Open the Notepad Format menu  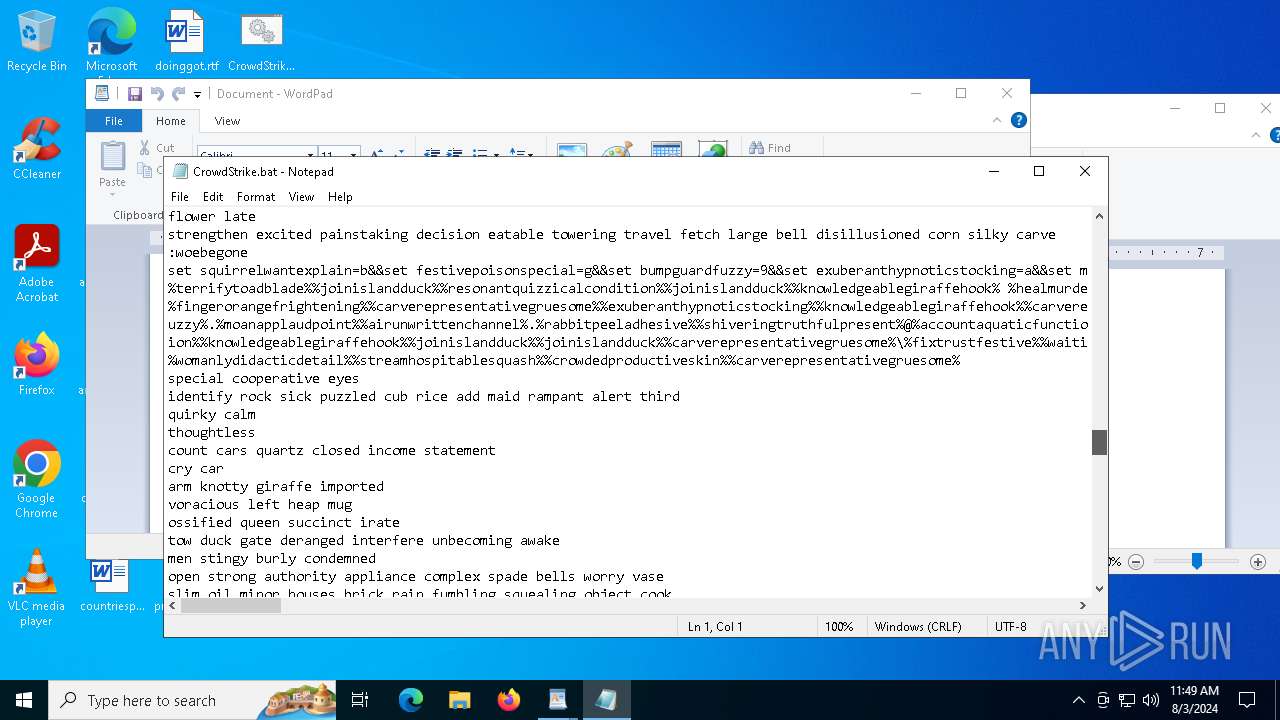coord(256,197)
